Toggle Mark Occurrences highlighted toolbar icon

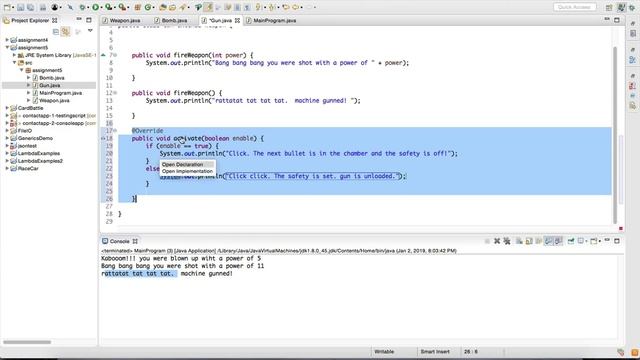click(208, 7)
